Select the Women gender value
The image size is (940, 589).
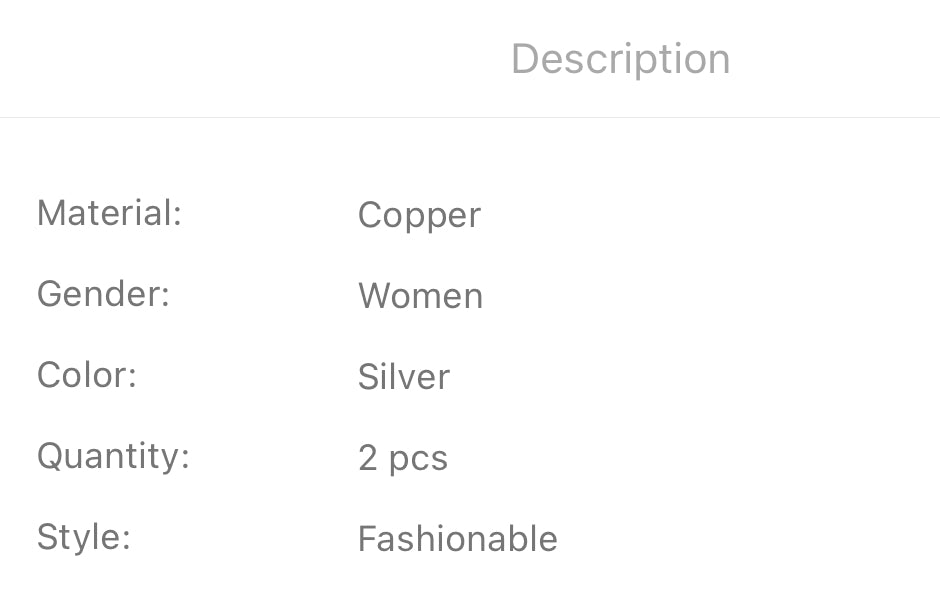pyautogui.click(x=420, y=296)
